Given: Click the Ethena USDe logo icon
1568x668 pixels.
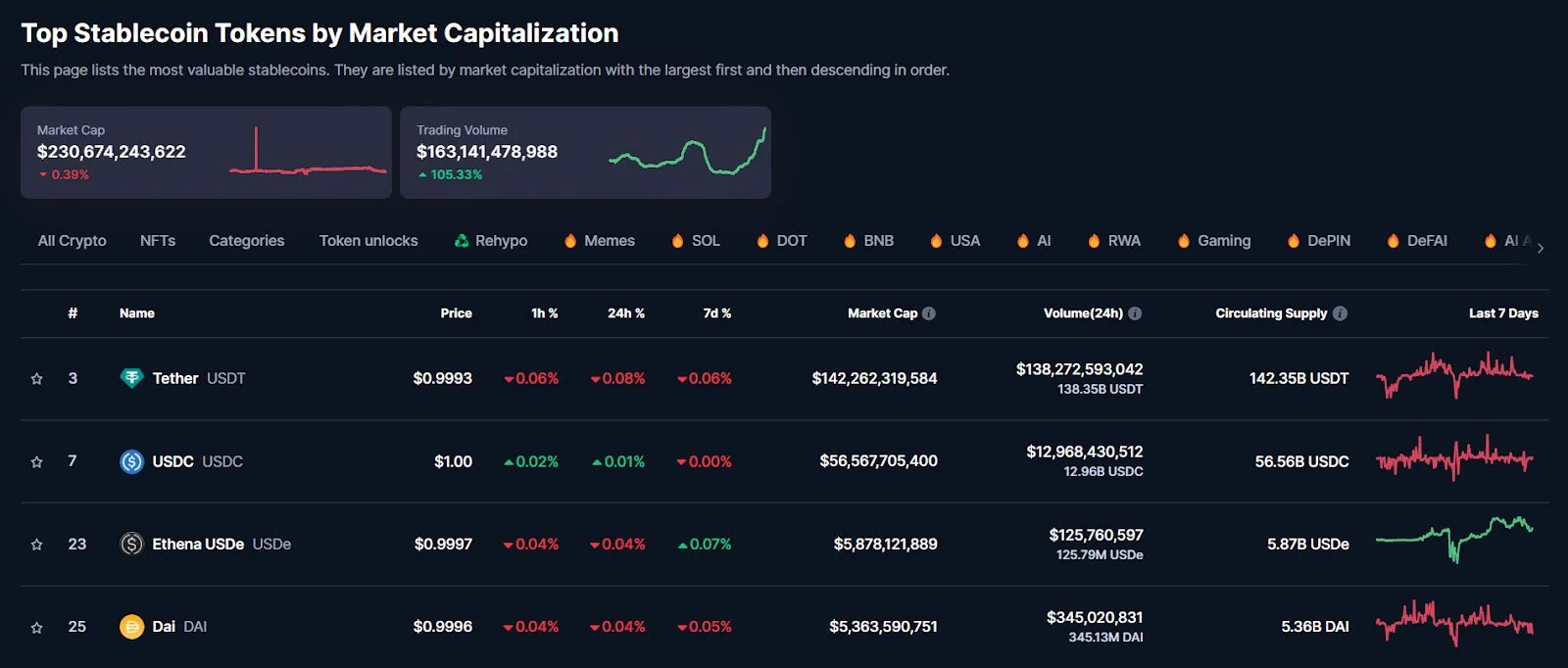Looking at the screenshot, I should (x=131, y=544).
